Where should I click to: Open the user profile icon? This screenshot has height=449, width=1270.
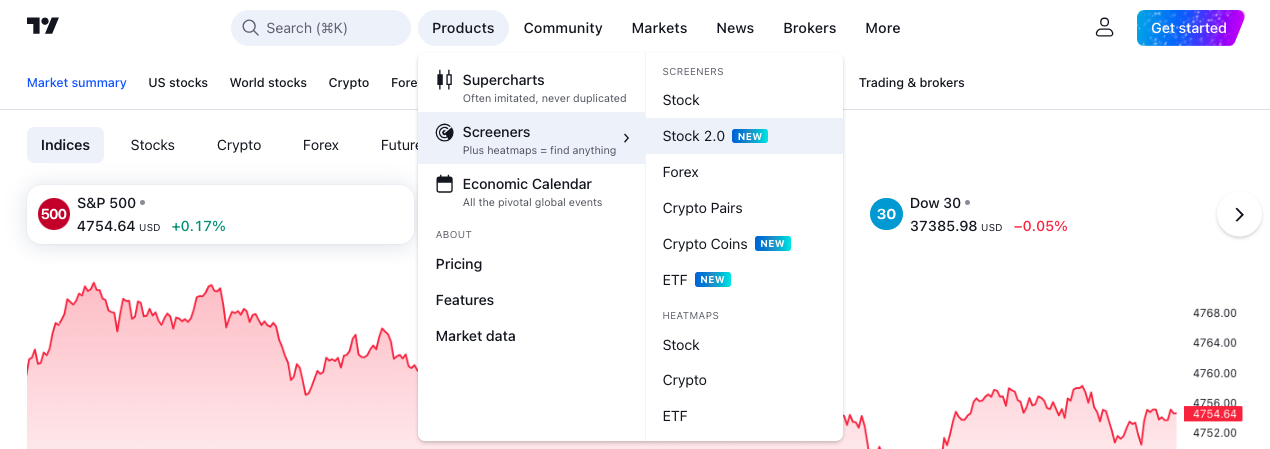tap(1104, 28)
